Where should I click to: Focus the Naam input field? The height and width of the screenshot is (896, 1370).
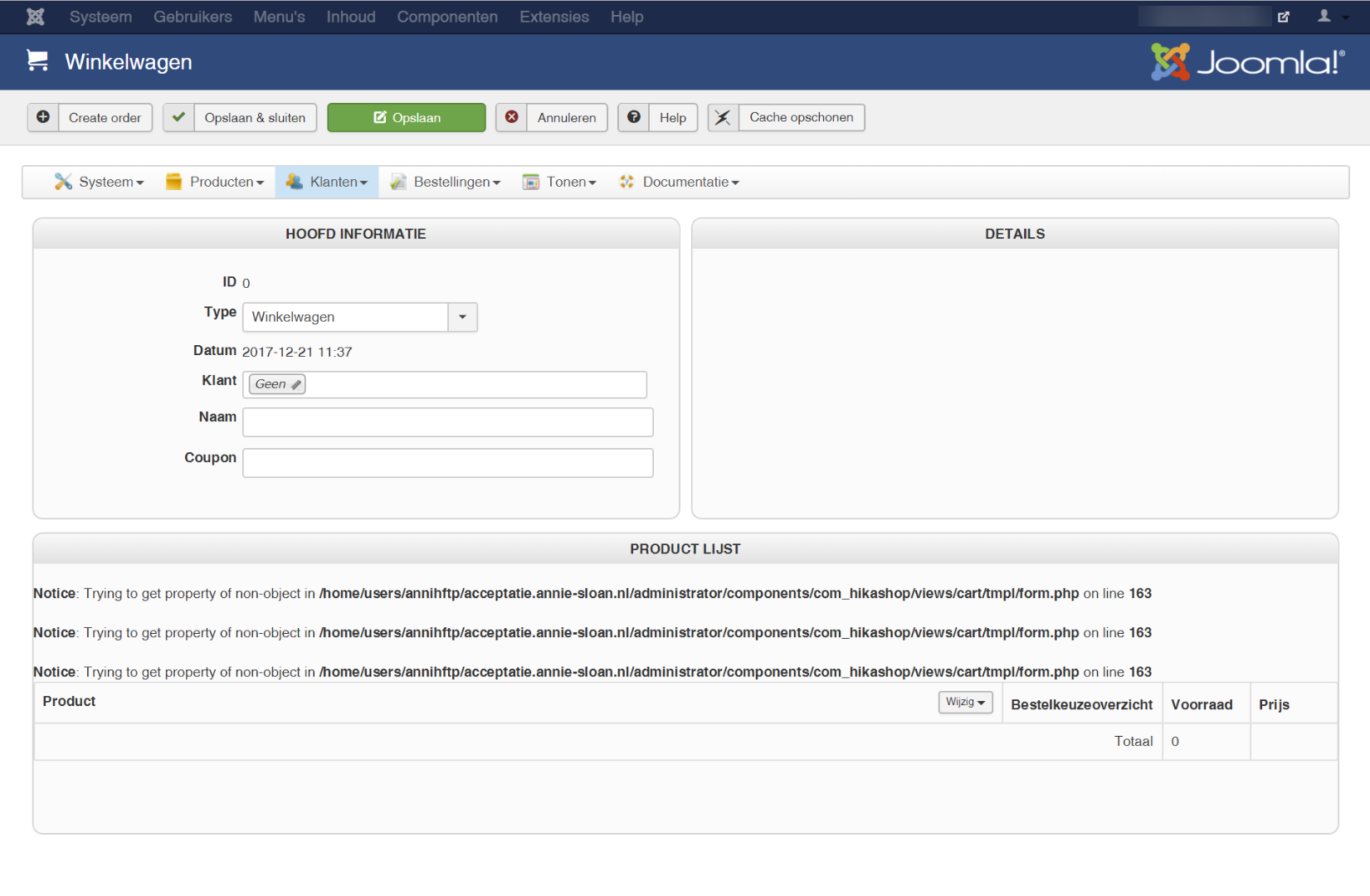448,422
